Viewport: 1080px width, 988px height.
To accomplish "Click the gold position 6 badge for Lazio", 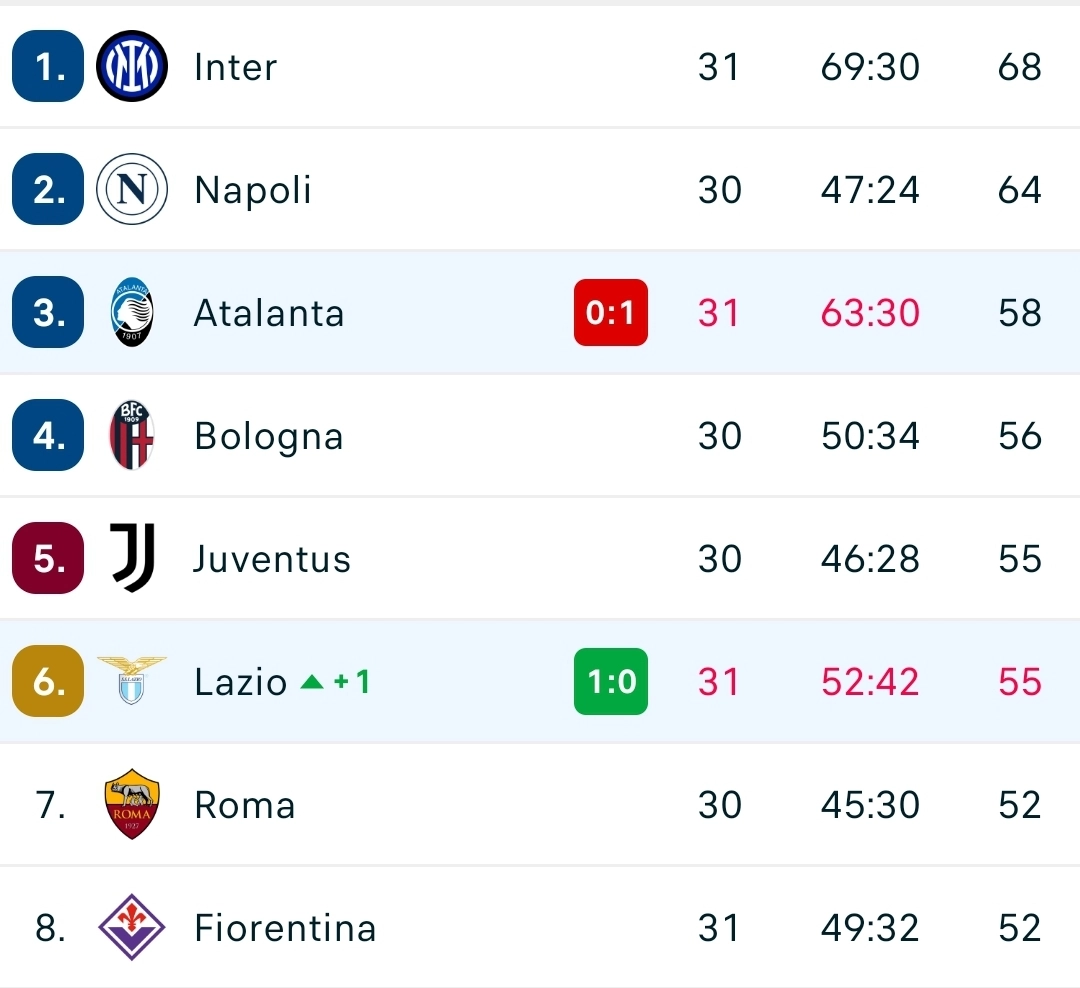I will (46, 681).
